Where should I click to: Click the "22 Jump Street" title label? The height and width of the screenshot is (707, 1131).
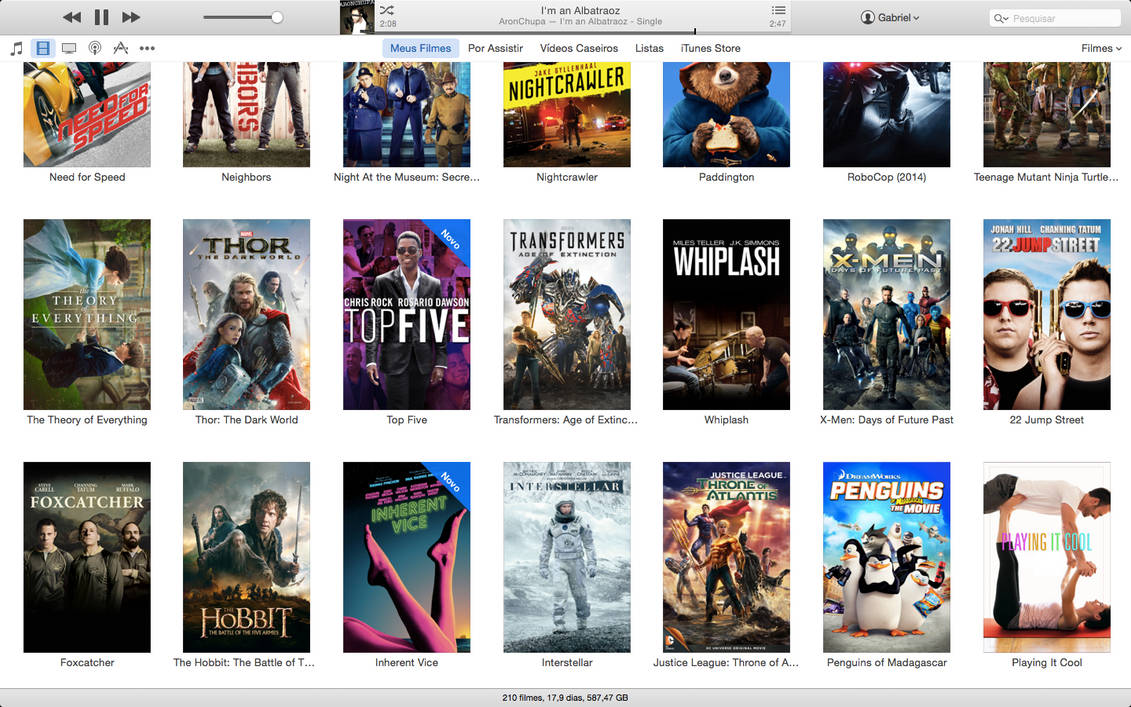pyautogui.click(x=1047, y=420)
